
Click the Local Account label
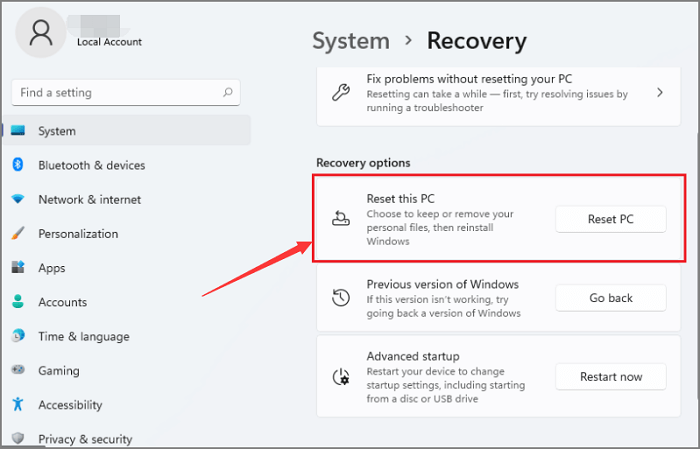coord(109,42)
